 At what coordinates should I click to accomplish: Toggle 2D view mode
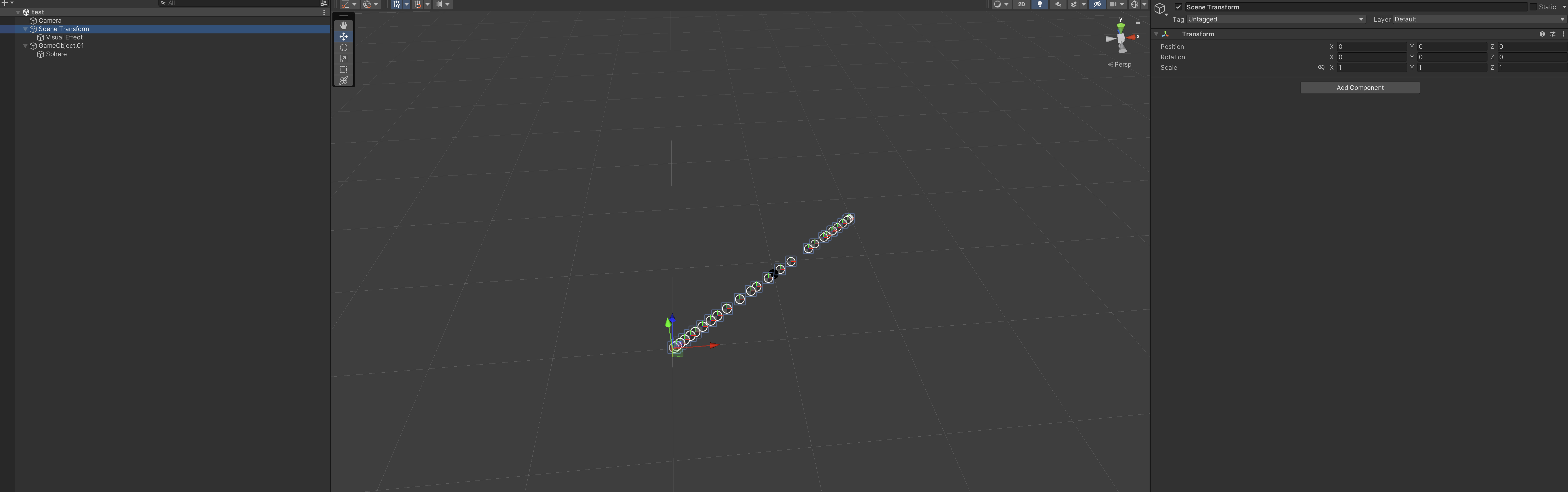pos(1021,4)
